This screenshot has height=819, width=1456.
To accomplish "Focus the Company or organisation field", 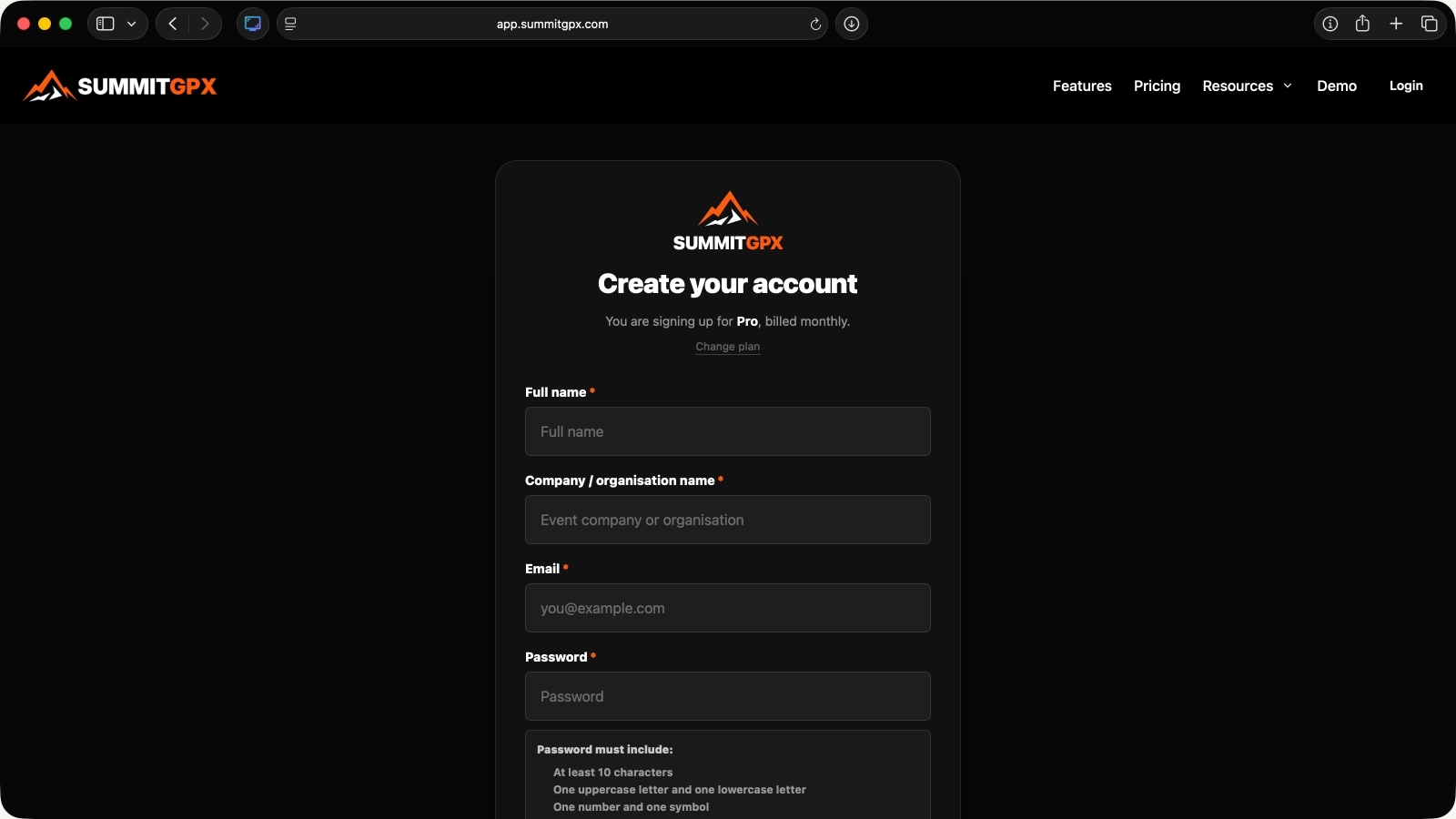I will pyautogui.click(x=728, y=520).
